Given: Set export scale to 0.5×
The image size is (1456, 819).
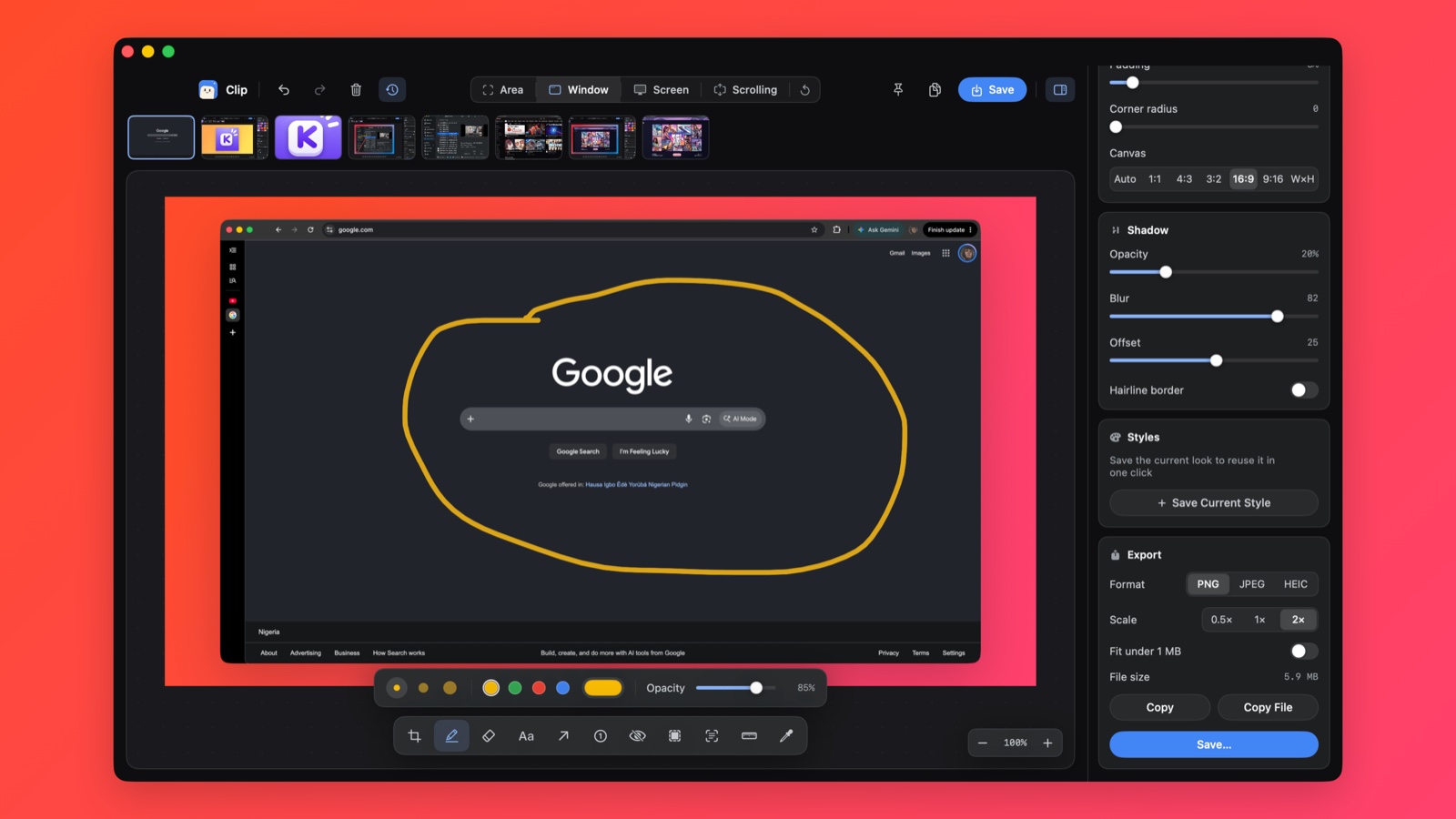Looking at the screenshot, I should [x=1221, y=620].
